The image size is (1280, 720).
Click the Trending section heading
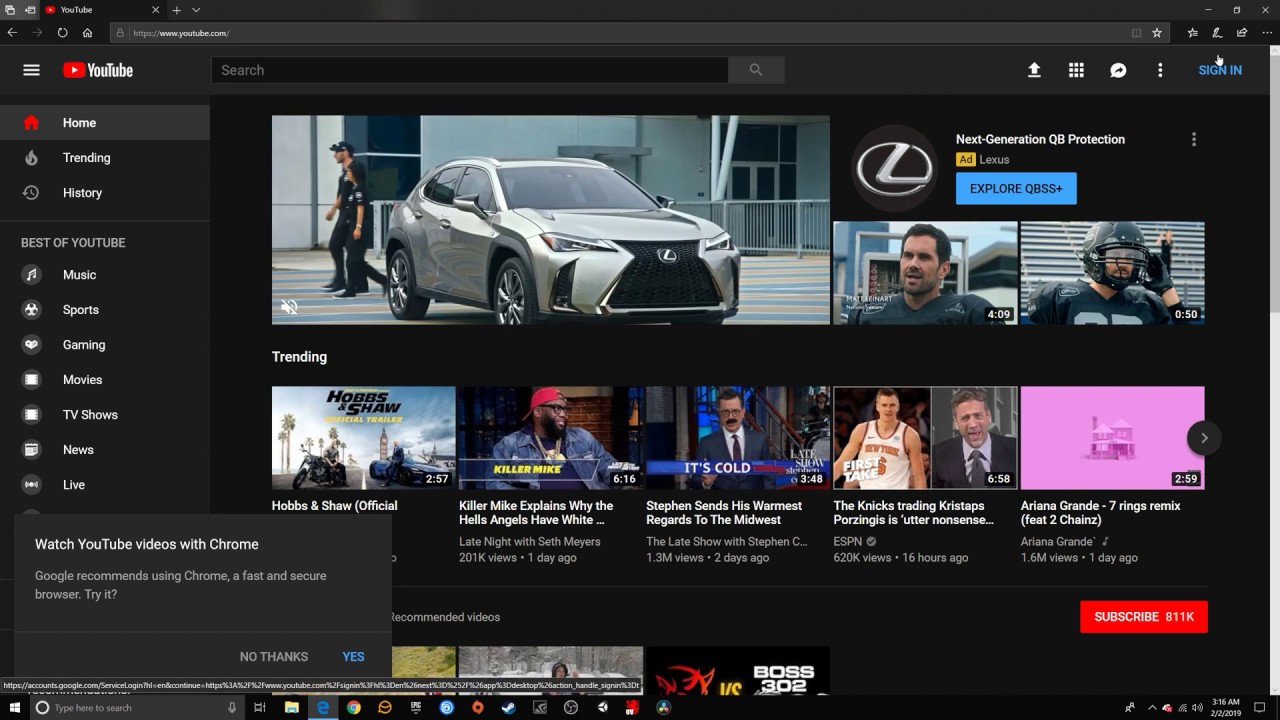tap(299, 357)
